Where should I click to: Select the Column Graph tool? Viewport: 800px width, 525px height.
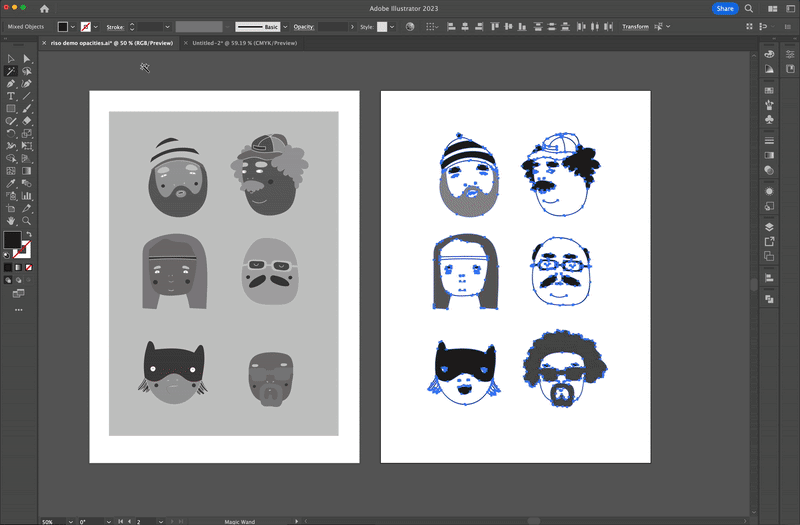[27, 196]
